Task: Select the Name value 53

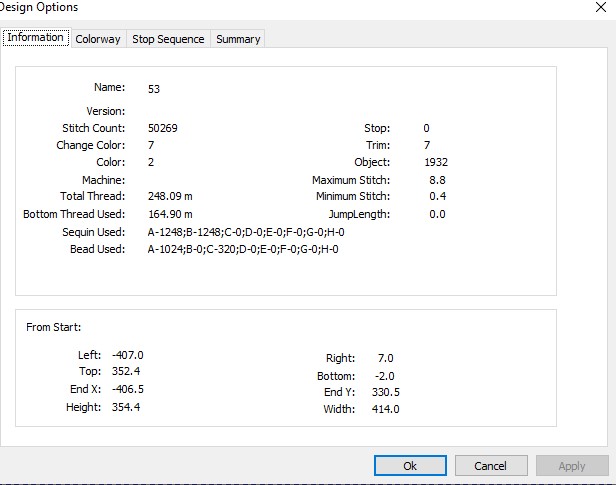Action: tap(154, 89)
